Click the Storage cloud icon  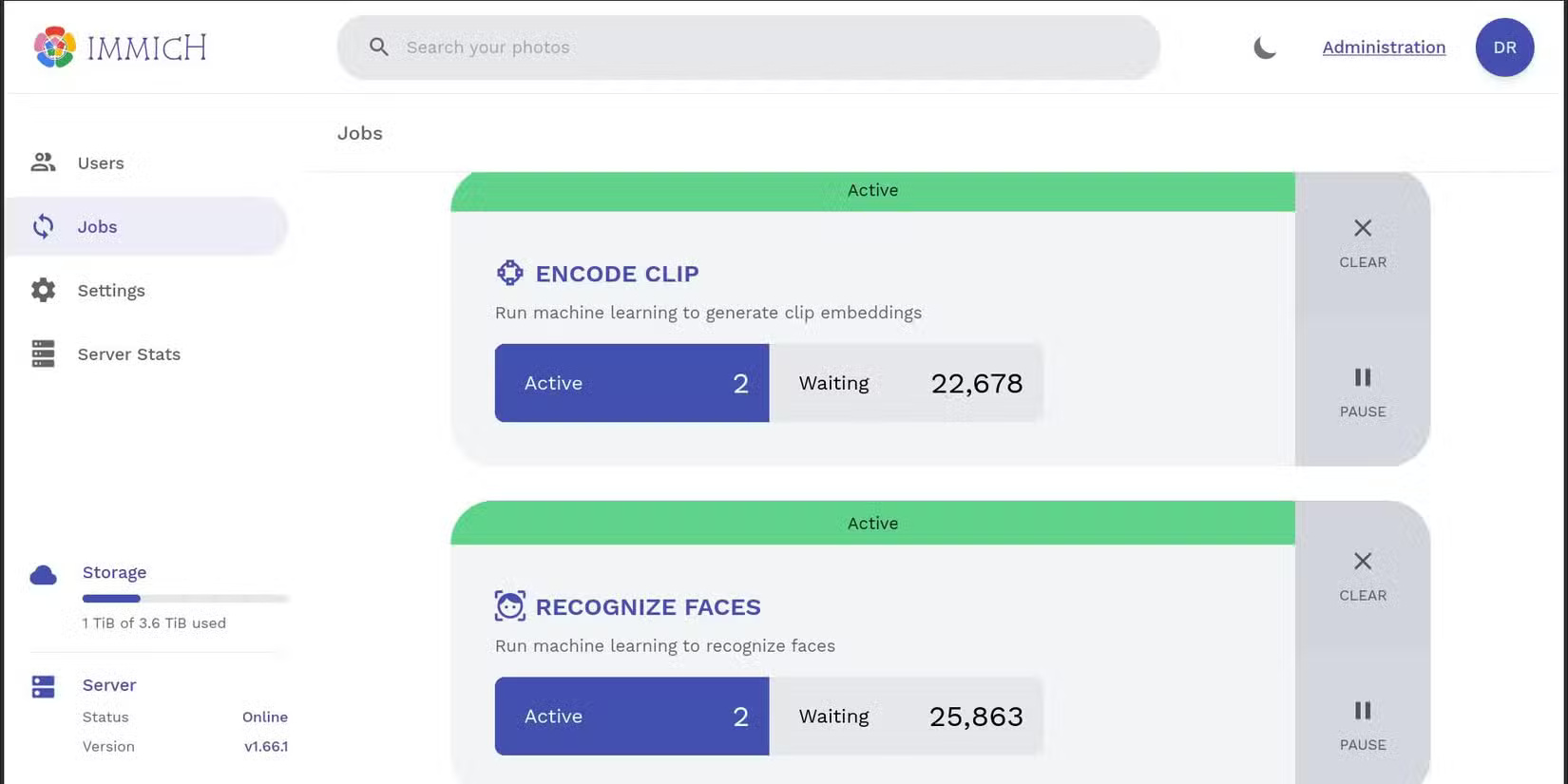(44, 575)
